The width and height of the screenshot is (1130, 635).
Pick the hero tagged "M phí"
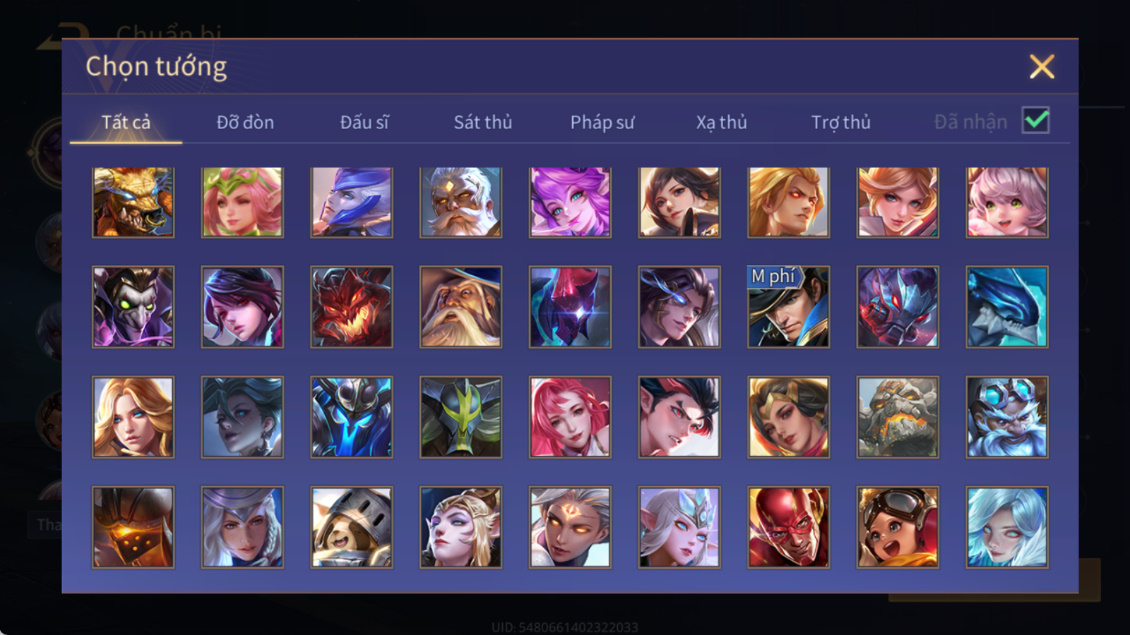(x=788, y=307)
